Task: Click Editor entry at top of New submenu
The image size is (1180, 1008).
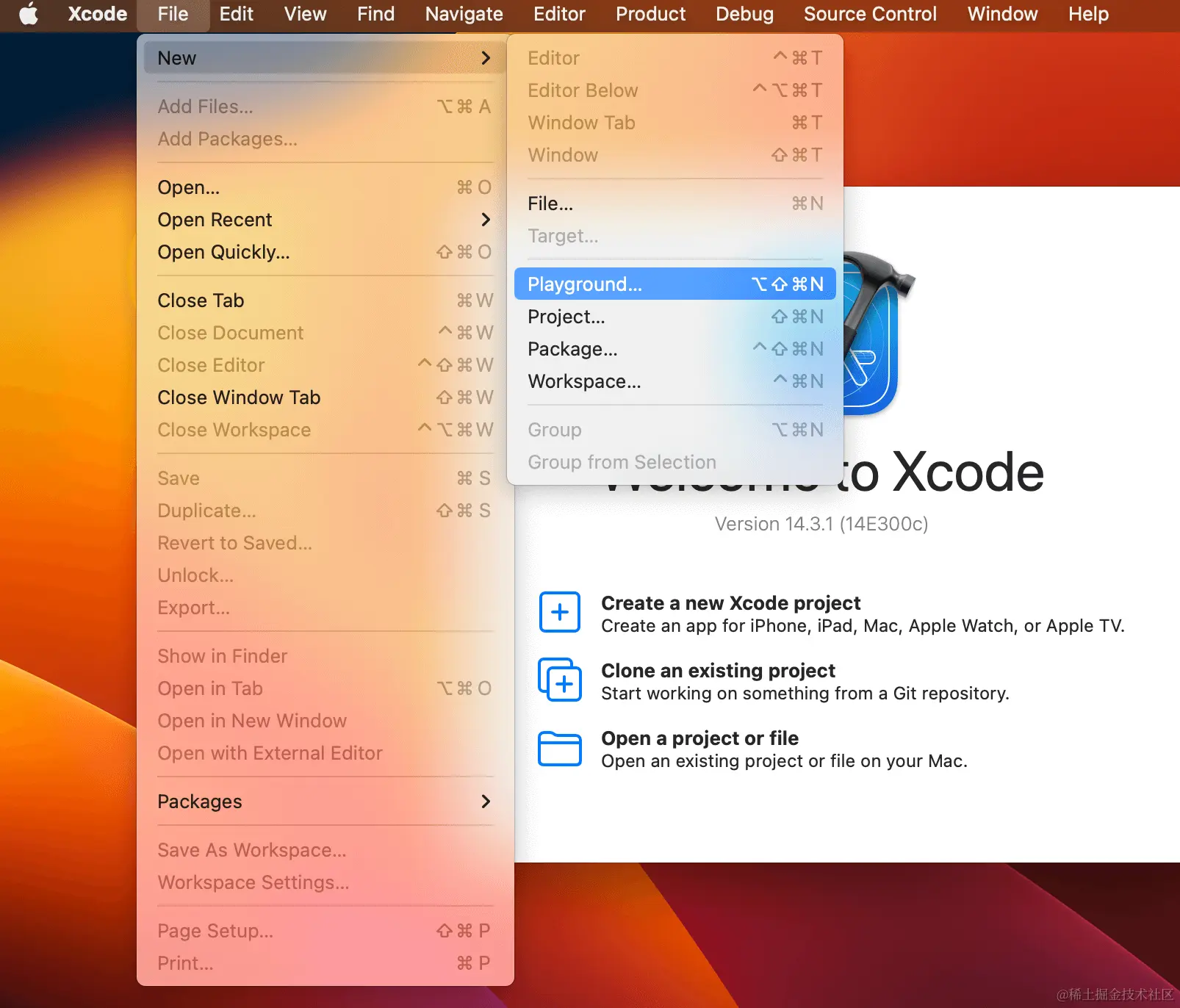Action: [x=675, y=58]
